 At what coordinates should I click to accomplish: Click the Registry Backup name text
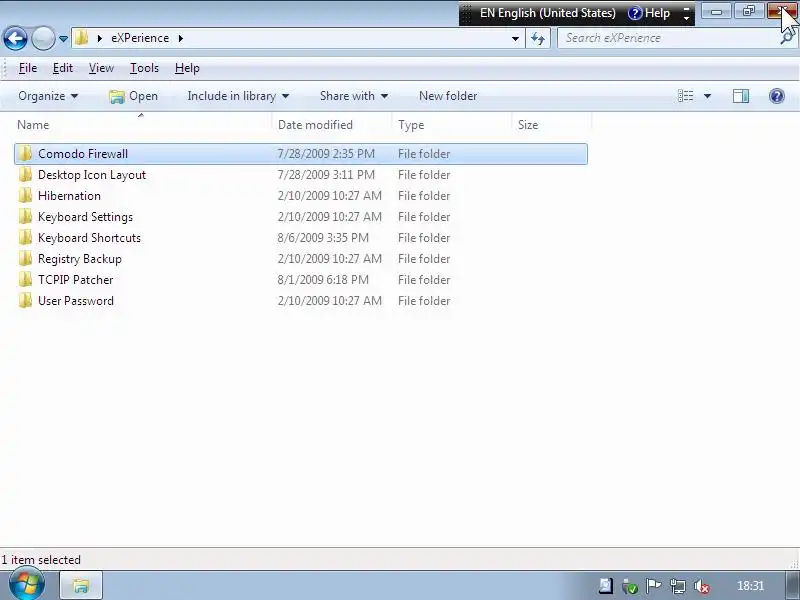[80, 259]
